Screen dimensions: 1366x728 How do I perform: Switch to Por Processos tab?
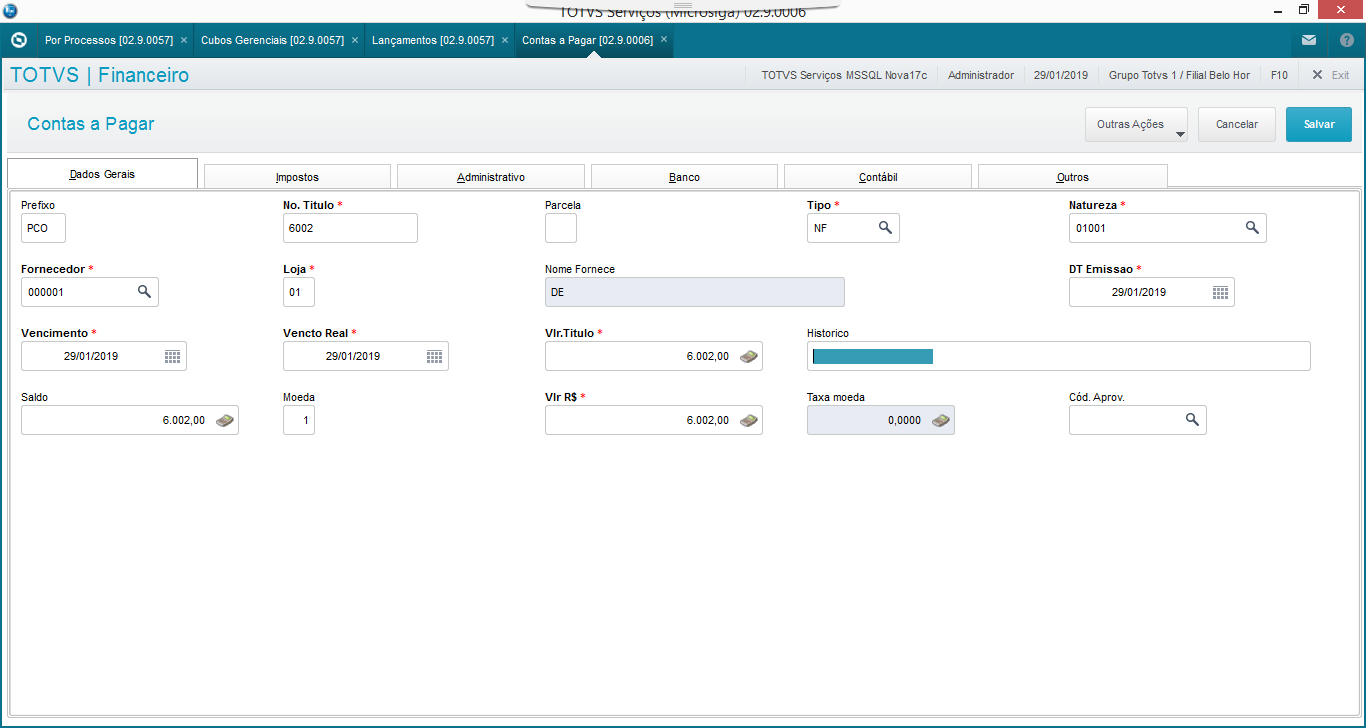(108, 41)
